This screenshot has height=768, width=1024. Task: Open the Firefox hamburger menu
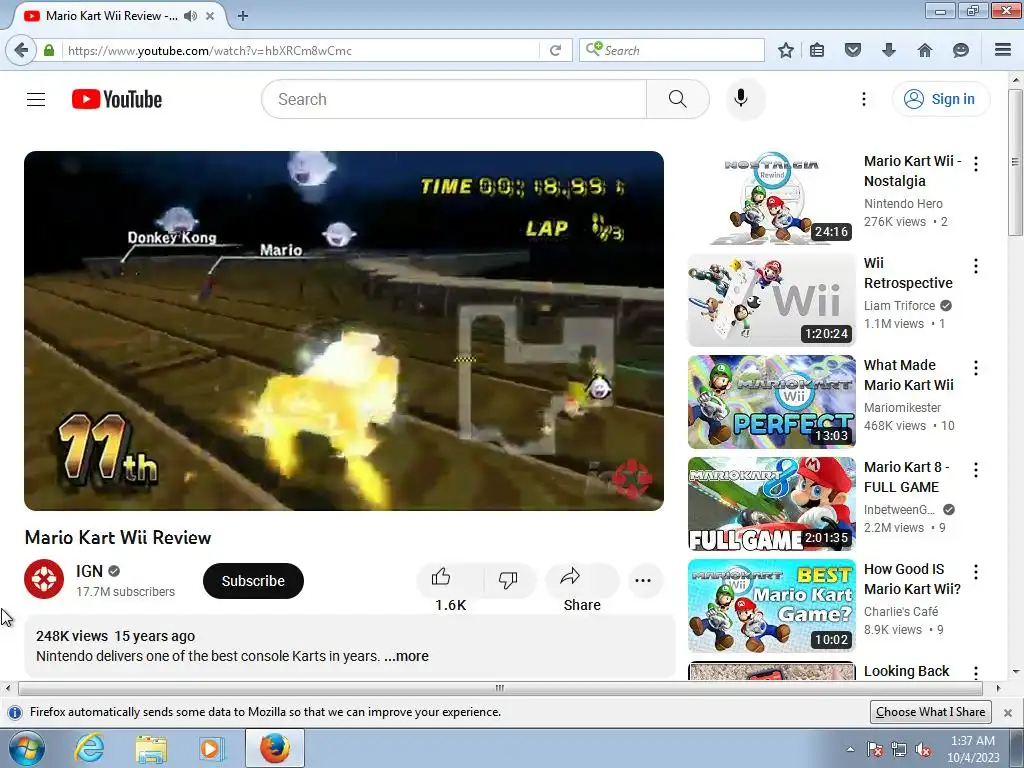[x=1003, y=50]
